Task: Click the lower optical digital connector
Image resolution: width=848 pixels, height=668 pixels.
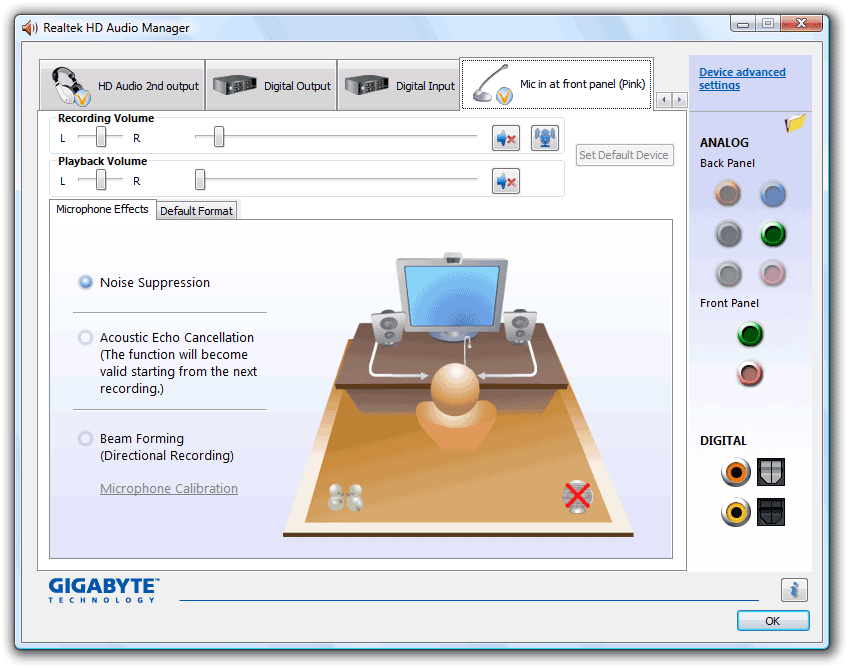Action: point(771,512)
